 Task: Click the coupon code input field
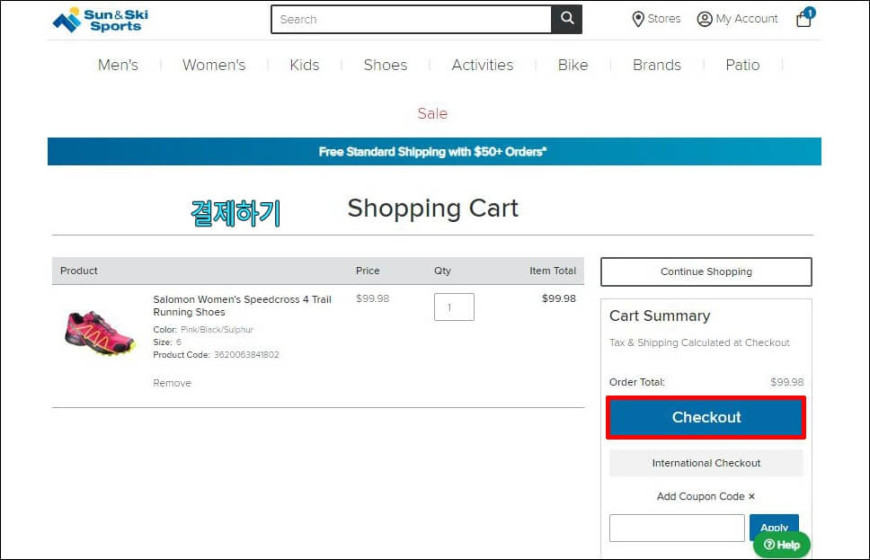[676, 528]
